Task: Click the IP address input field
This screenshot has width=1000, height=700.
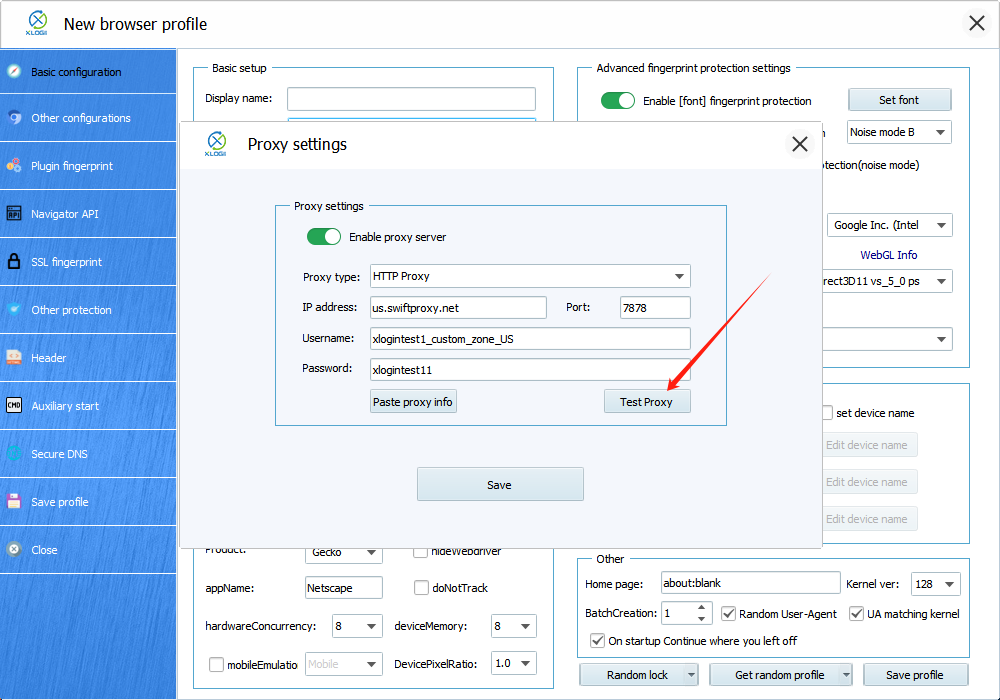Action: point(458,307)
